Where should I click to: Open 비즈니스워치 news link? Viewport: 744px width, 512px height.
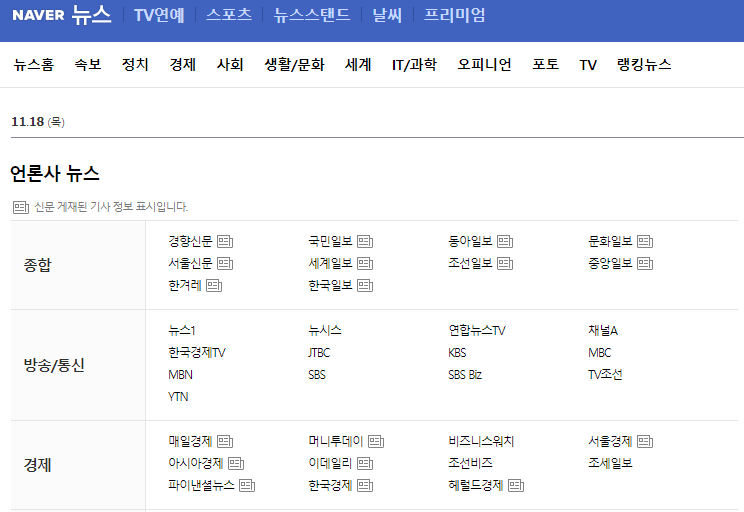[x=481, y=441]
